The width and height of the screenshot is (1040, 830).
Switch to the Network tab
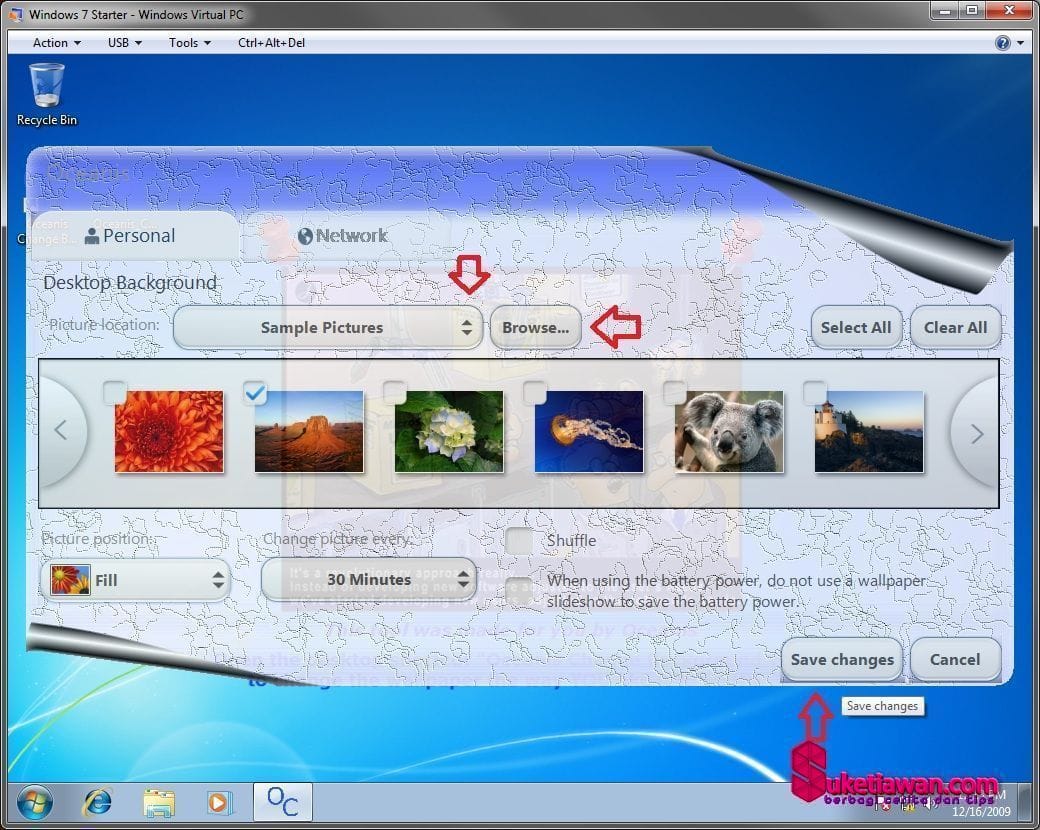[x=342, y=236]
